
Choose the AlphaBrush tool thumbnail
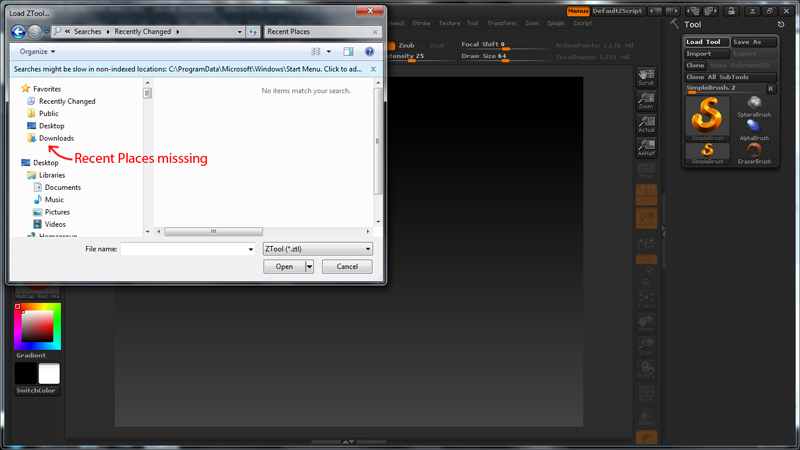pos(754,130)
